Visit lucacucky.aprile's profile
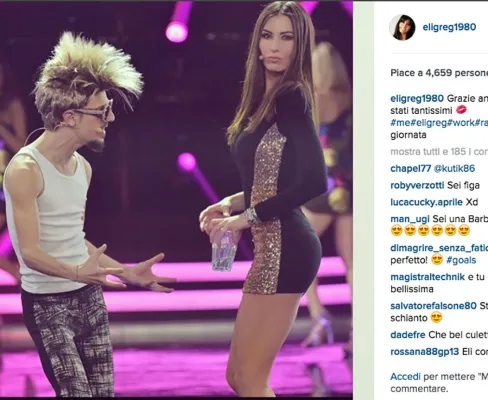Image resolution: width=488 pixels, height=400 pixels. pyautogui.click(x=426, y=202)
